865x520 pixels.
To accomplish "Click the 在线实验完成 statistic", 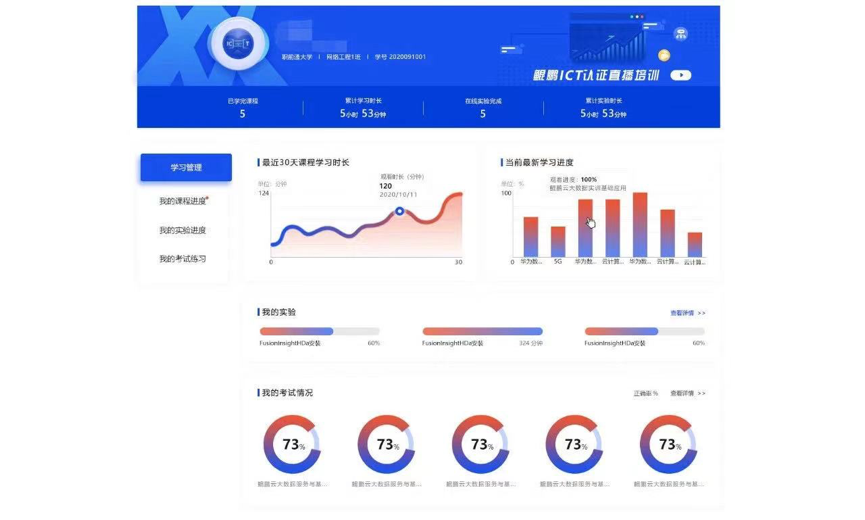I will coord(483,108).
